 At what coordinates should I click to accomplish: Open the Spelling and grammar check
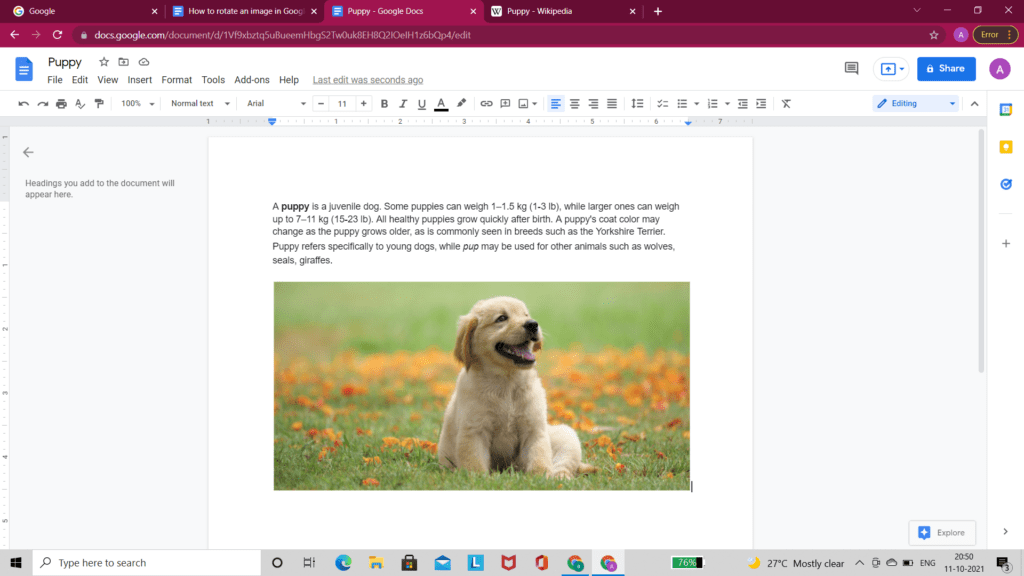pos(78,103)
